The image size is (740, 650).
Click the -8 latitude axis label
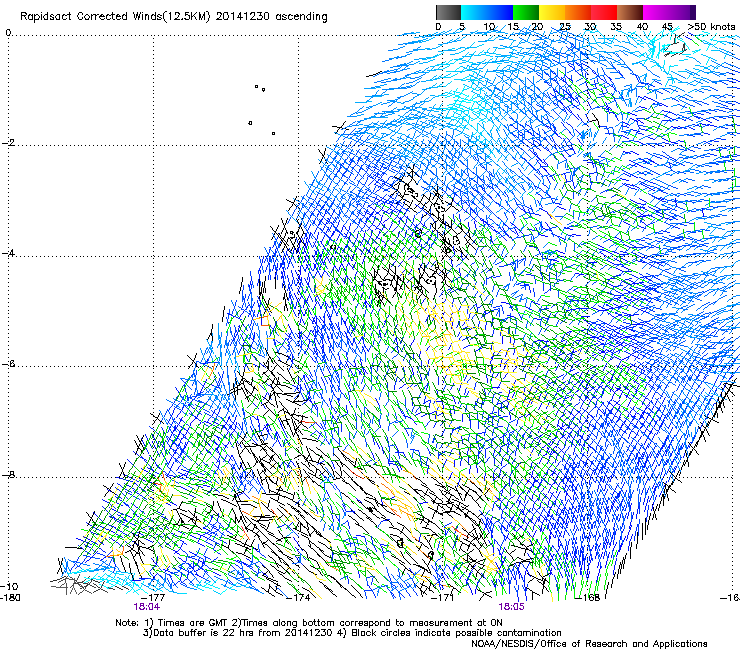8,475
